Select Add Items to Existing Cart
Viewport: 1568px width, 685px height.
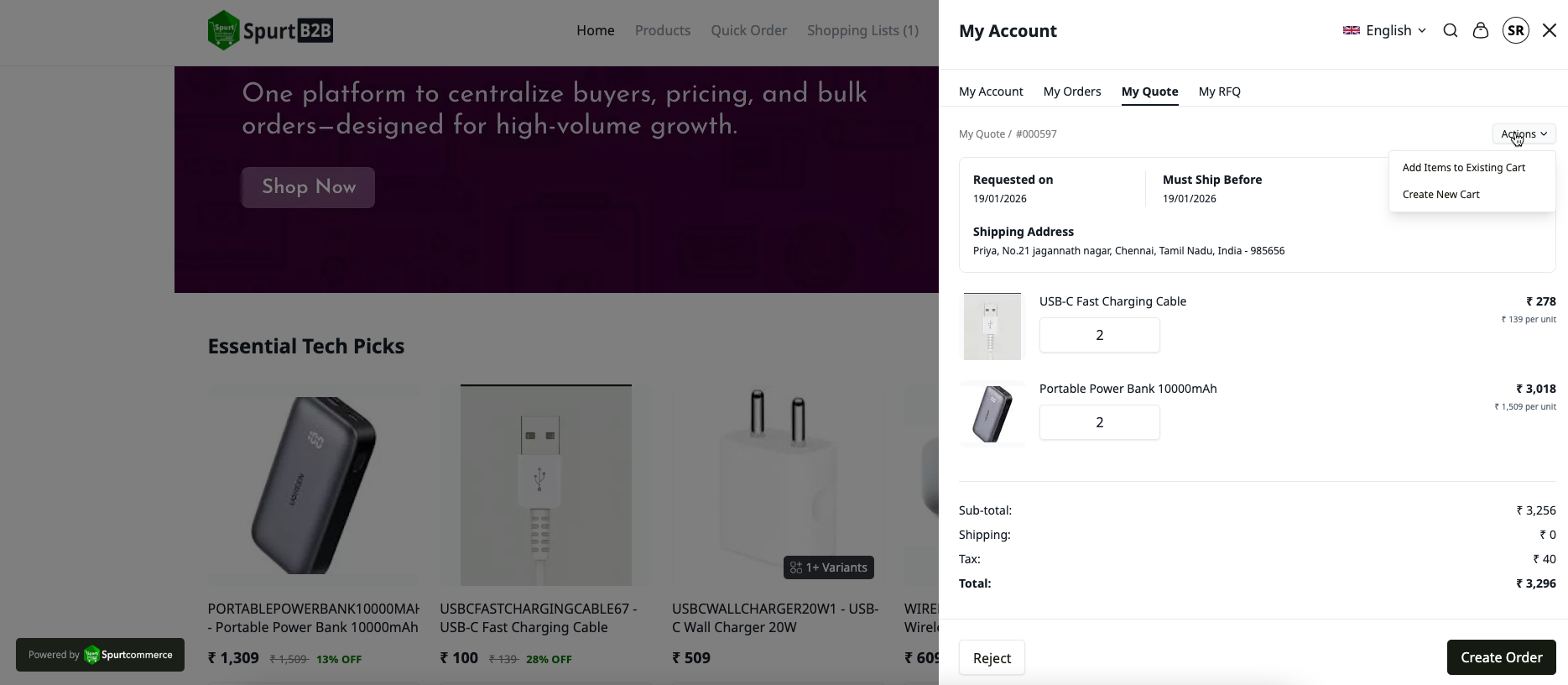coord(1463,167)
